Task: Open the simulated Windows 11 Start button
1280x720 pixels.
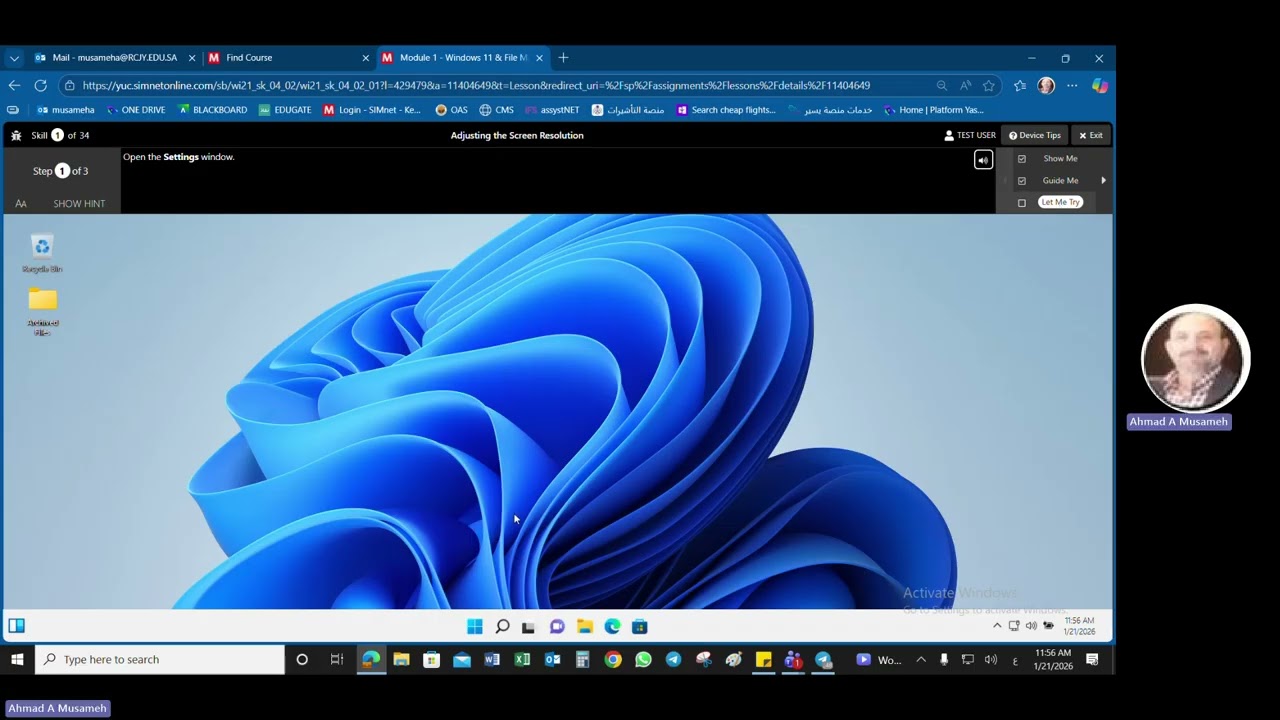Action: 475,627
